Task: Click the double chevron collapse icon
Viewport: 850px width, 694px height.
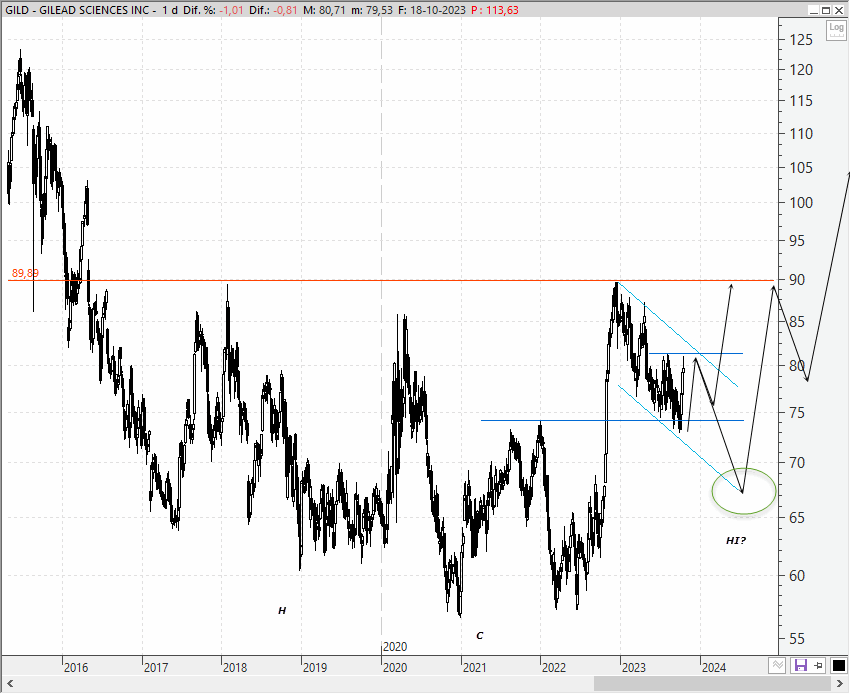Action: (777, 665)
